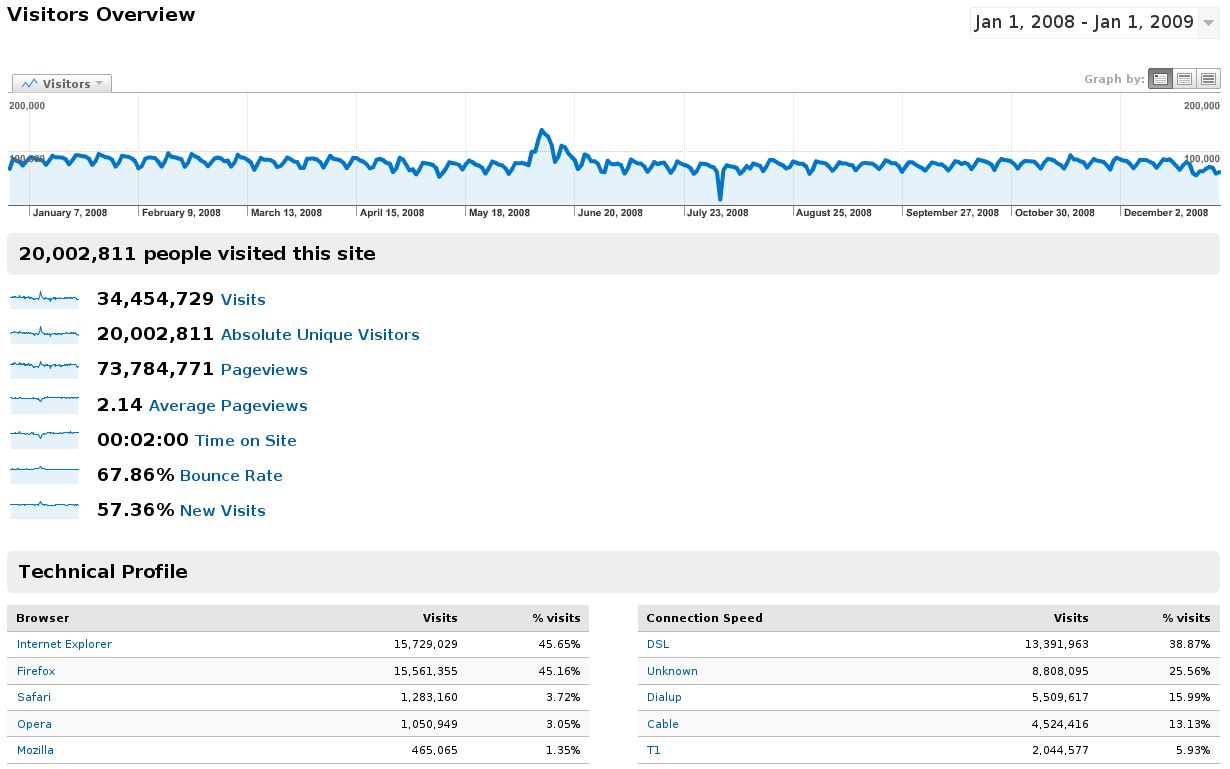
Task: Open the Opera browser link
Action: [x=34, y=724]
